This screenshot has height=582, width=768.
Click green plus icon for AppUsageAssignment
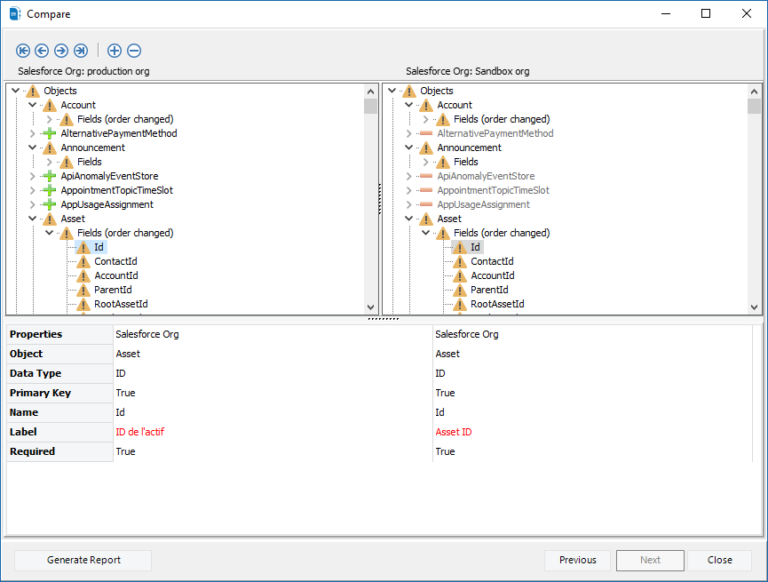49,204
